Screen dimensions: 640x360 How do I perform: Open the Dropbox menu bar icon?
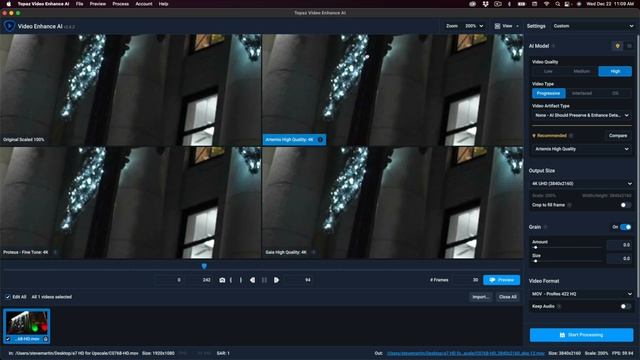pyautogui.click(x=485, y=4)
